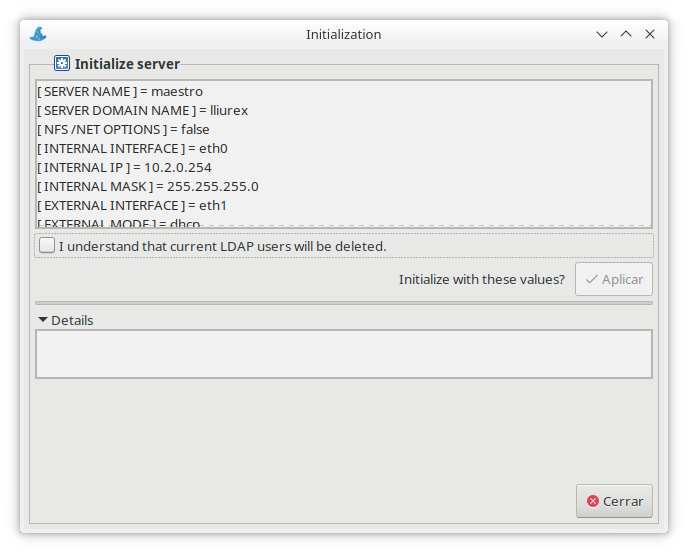
Task: Click the checkmark icon on Aplicar
Action: (x=591, y=279)
